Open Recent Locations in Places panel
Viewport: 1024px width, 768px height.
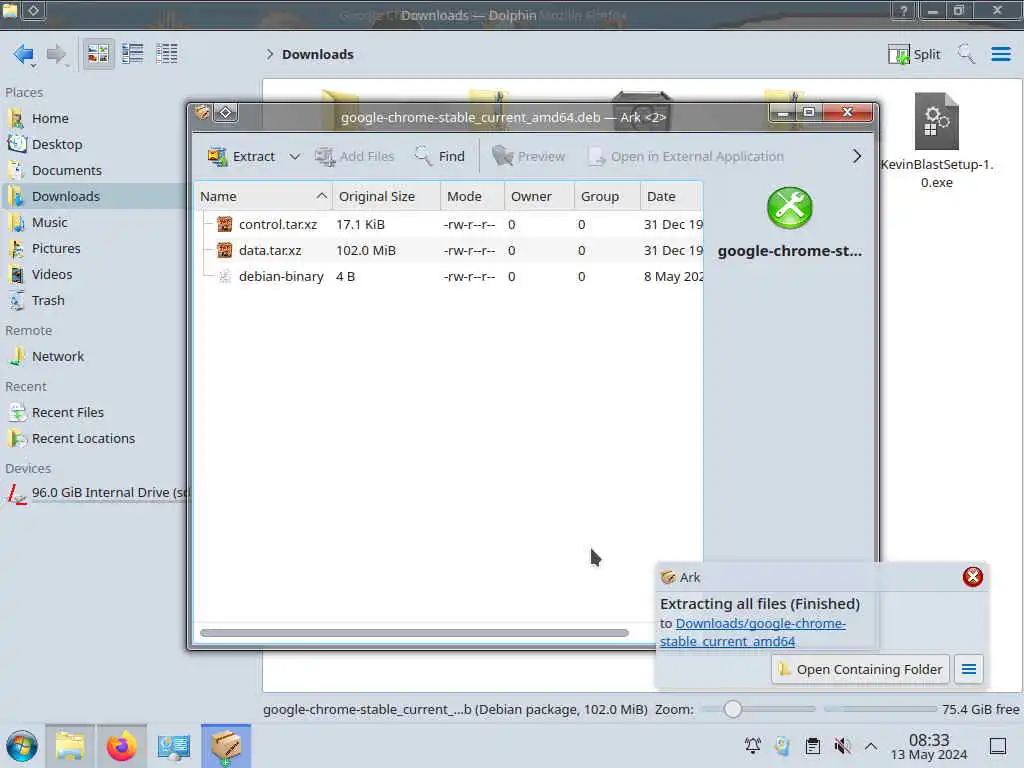coord(83,439)
